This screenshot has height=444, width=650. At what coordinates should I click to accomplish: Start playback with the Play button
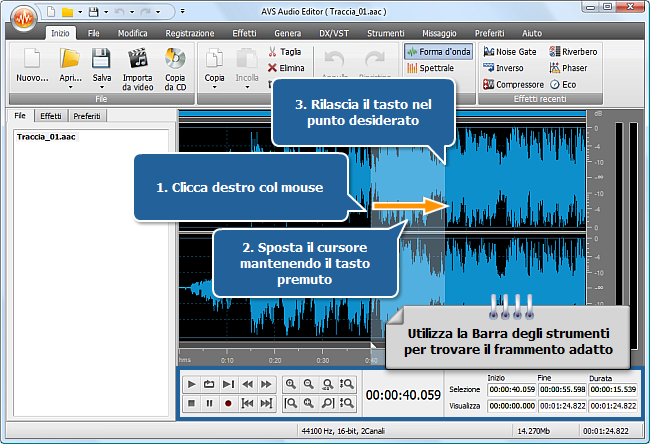pos(191,384)
